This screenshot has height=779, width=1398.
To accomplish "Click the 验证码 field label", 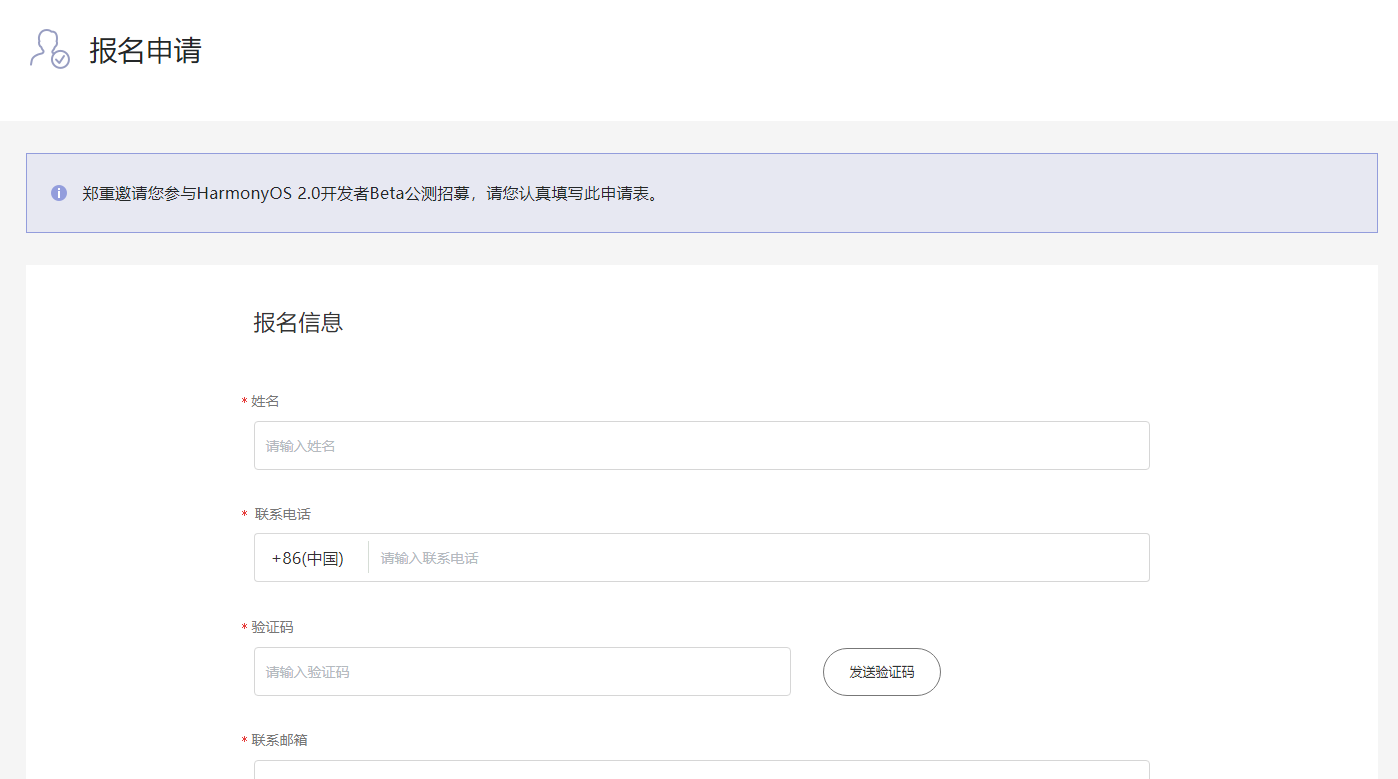I will coord(272,627).
